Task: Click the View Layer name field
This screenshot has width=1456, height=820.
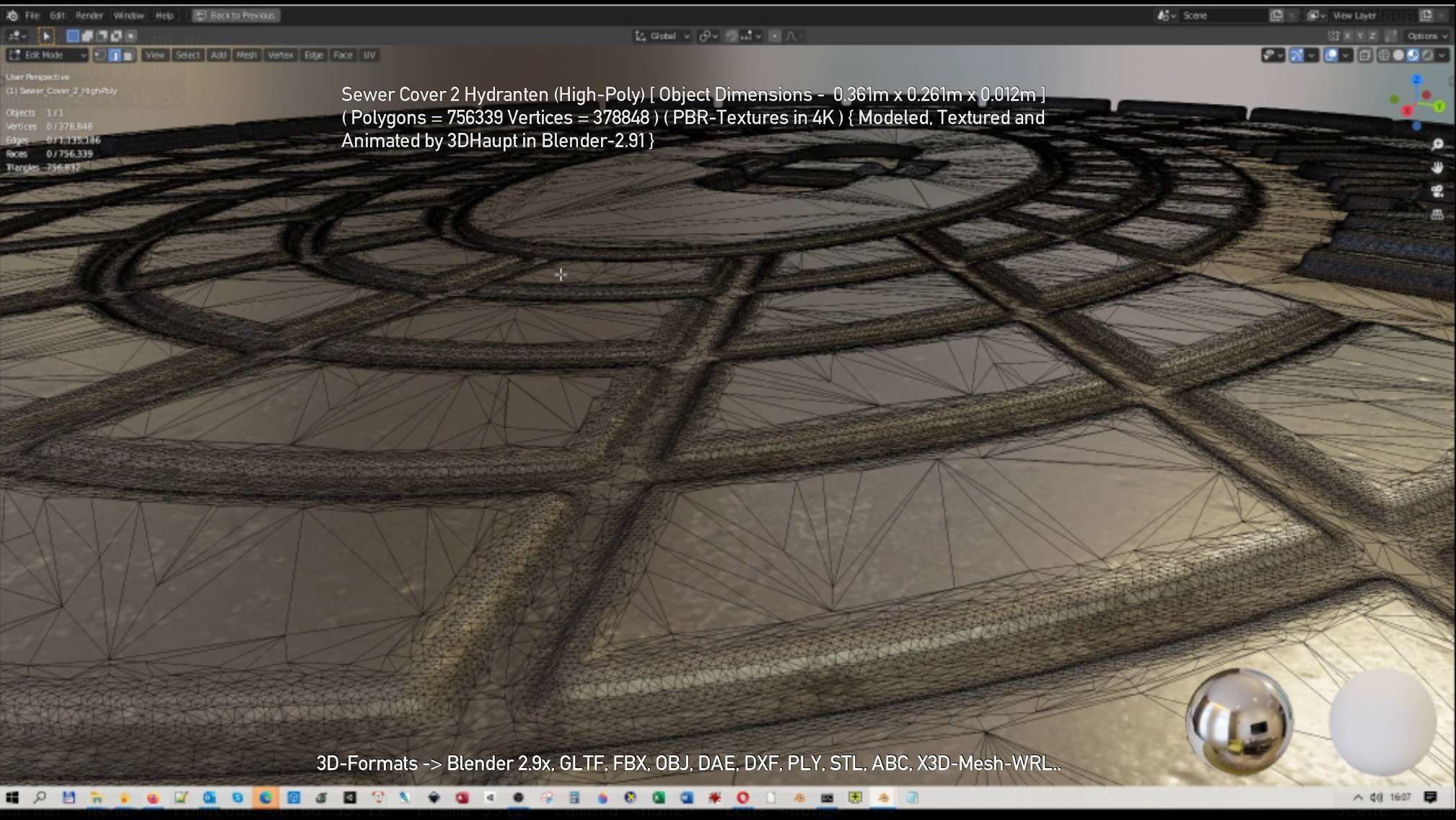Action: [1373, 15]
